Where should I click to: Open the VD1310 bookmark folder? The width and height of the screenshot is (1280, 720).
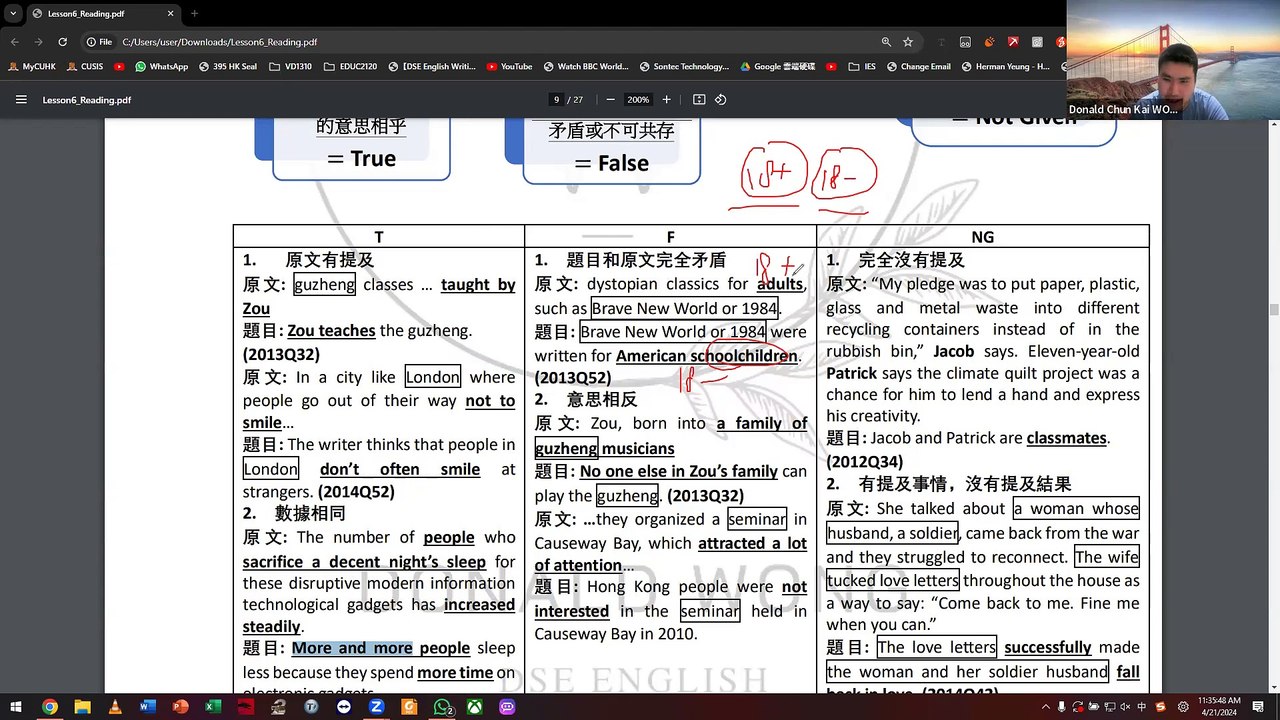[x=290, y=66]
